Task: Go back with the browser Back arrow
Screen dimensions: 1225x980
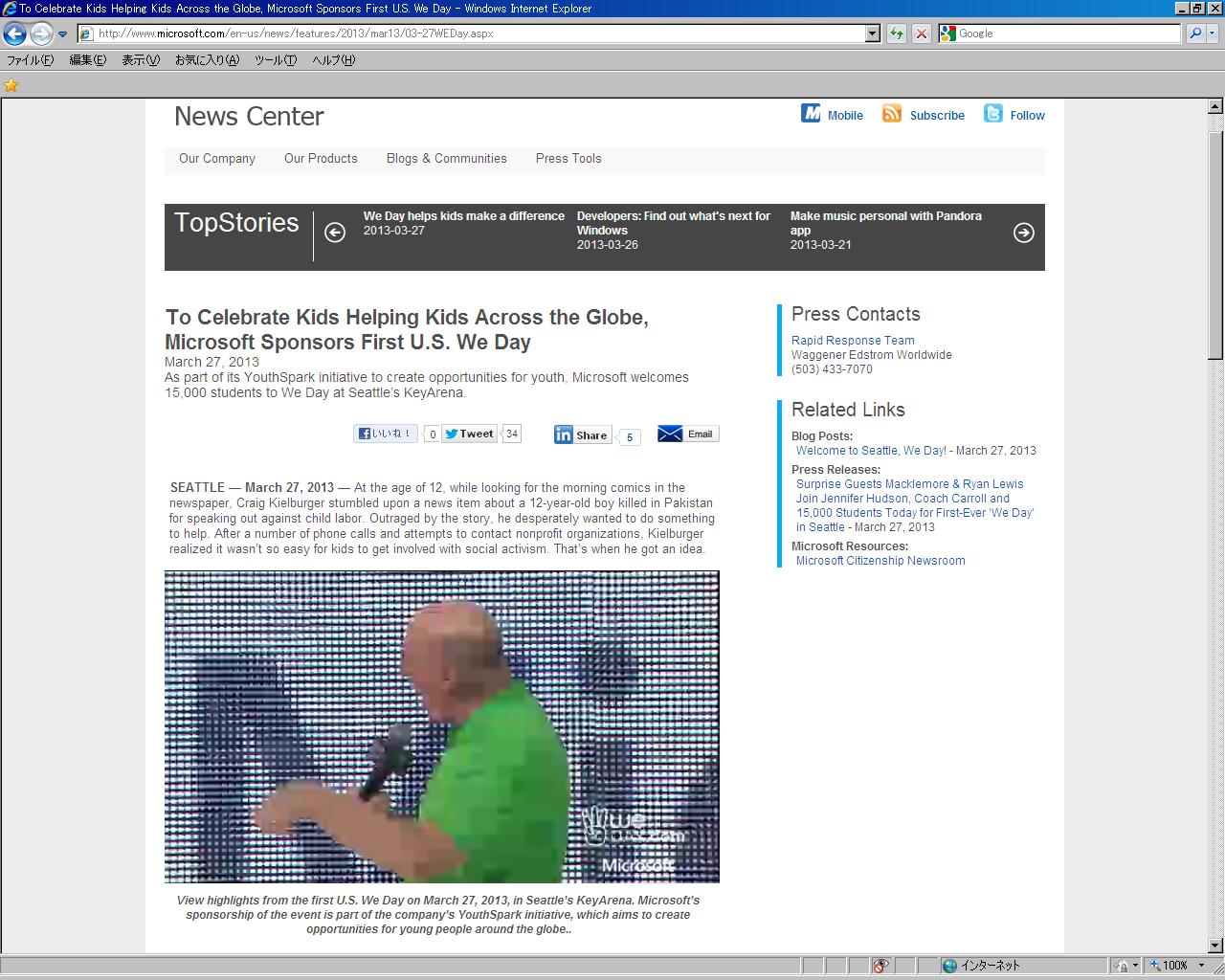Action: pyautogui.click(x=14, y=33)
